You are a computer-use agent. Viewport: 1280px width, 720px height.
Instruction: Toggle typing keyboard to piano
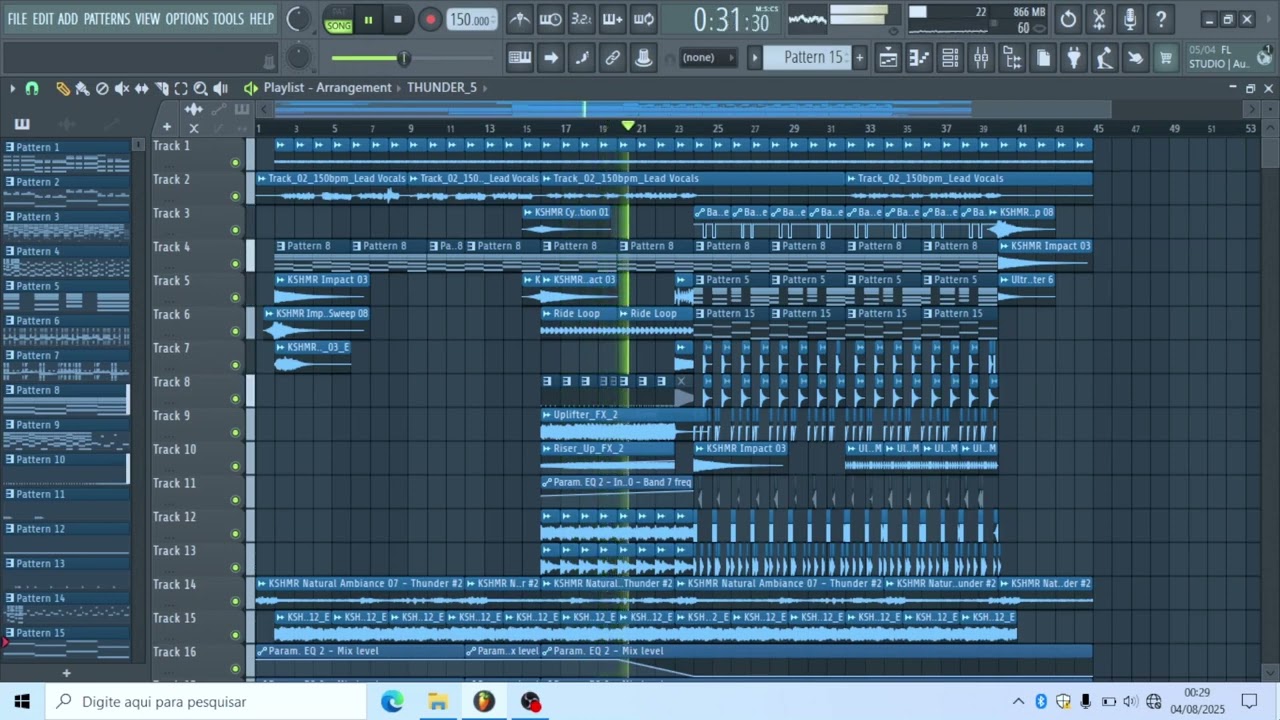[x=520, y=58]
